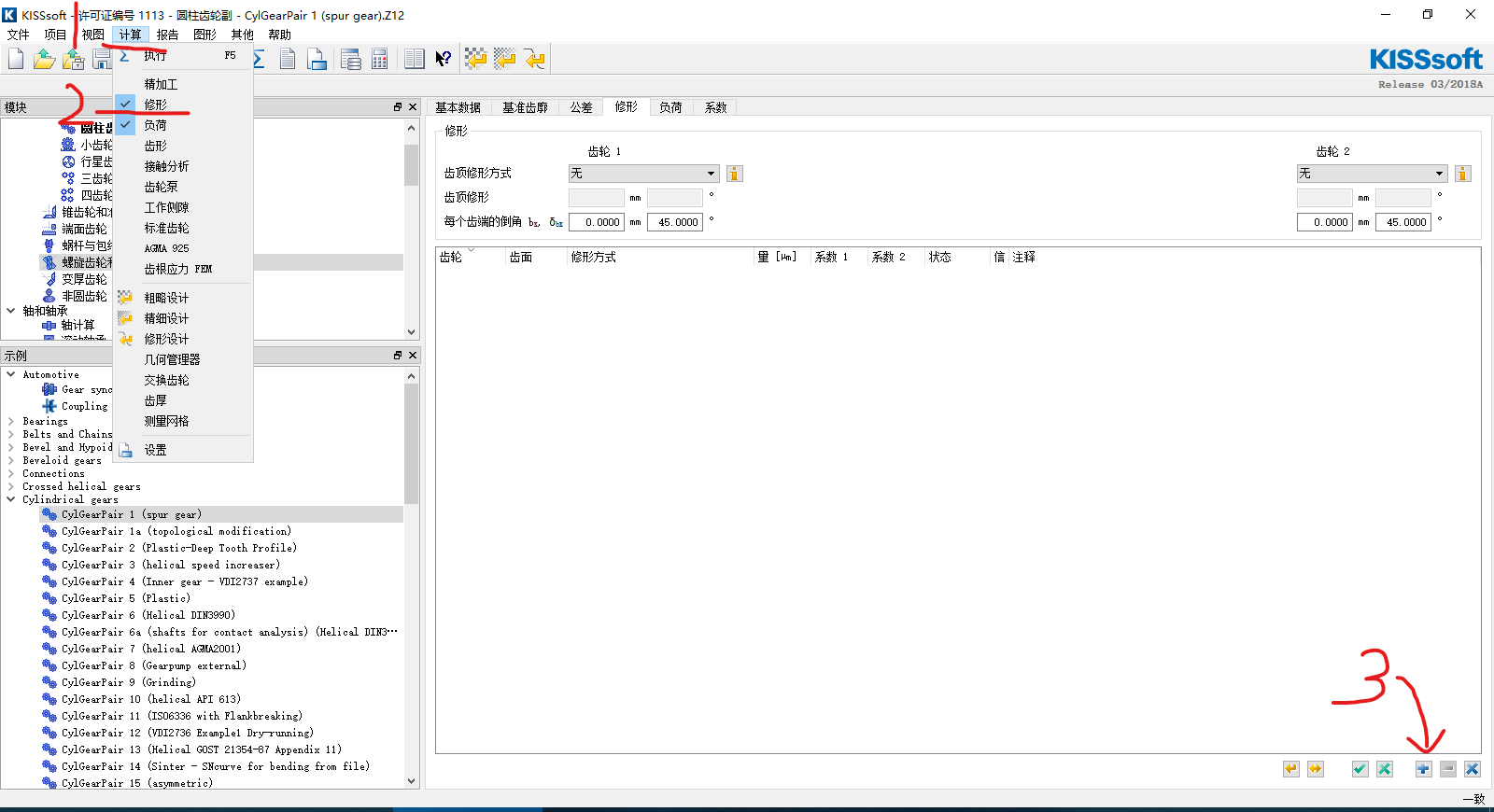Viewport: 1494px width, 812px height.
Task: Click gear 2 chamfer angle 45.0000 field
Action: coord(1403,222)
